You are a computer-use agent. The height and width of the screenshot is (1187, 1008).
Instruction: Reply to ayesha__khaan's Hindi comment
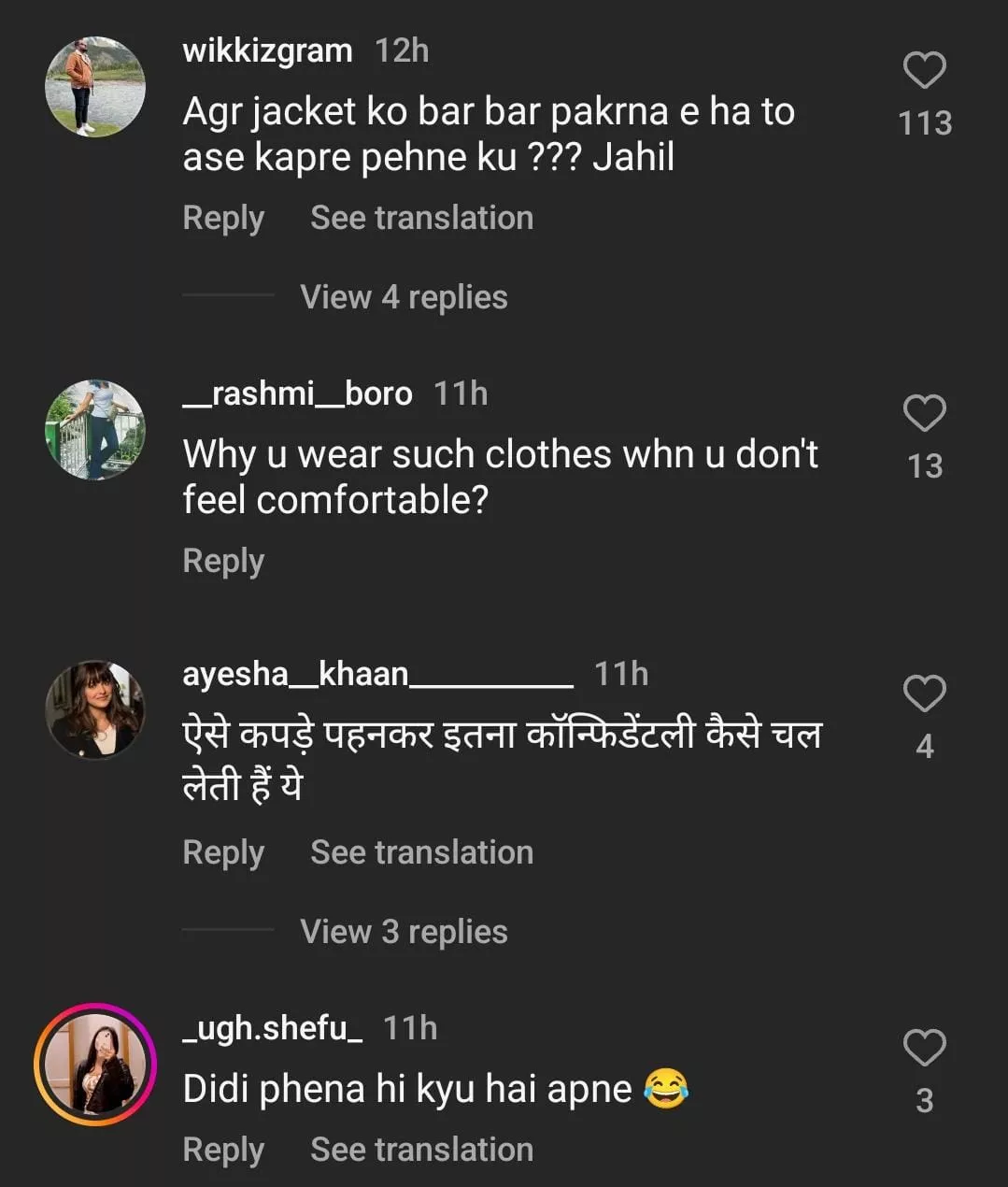point(223,852)
